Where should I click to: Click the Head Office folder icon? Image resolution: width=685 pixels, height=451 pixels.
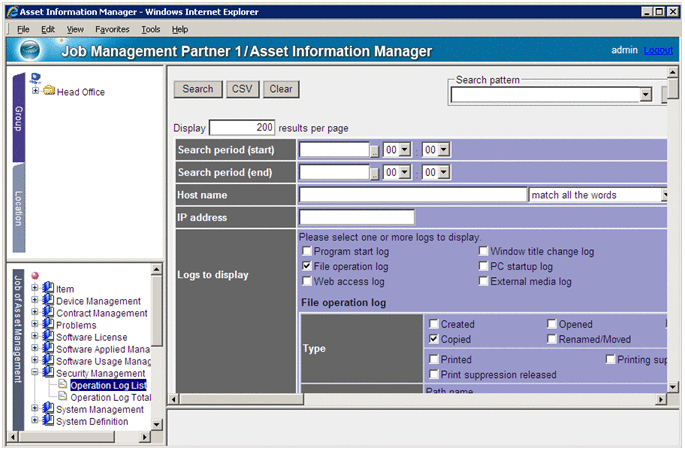tap(49, 92)
